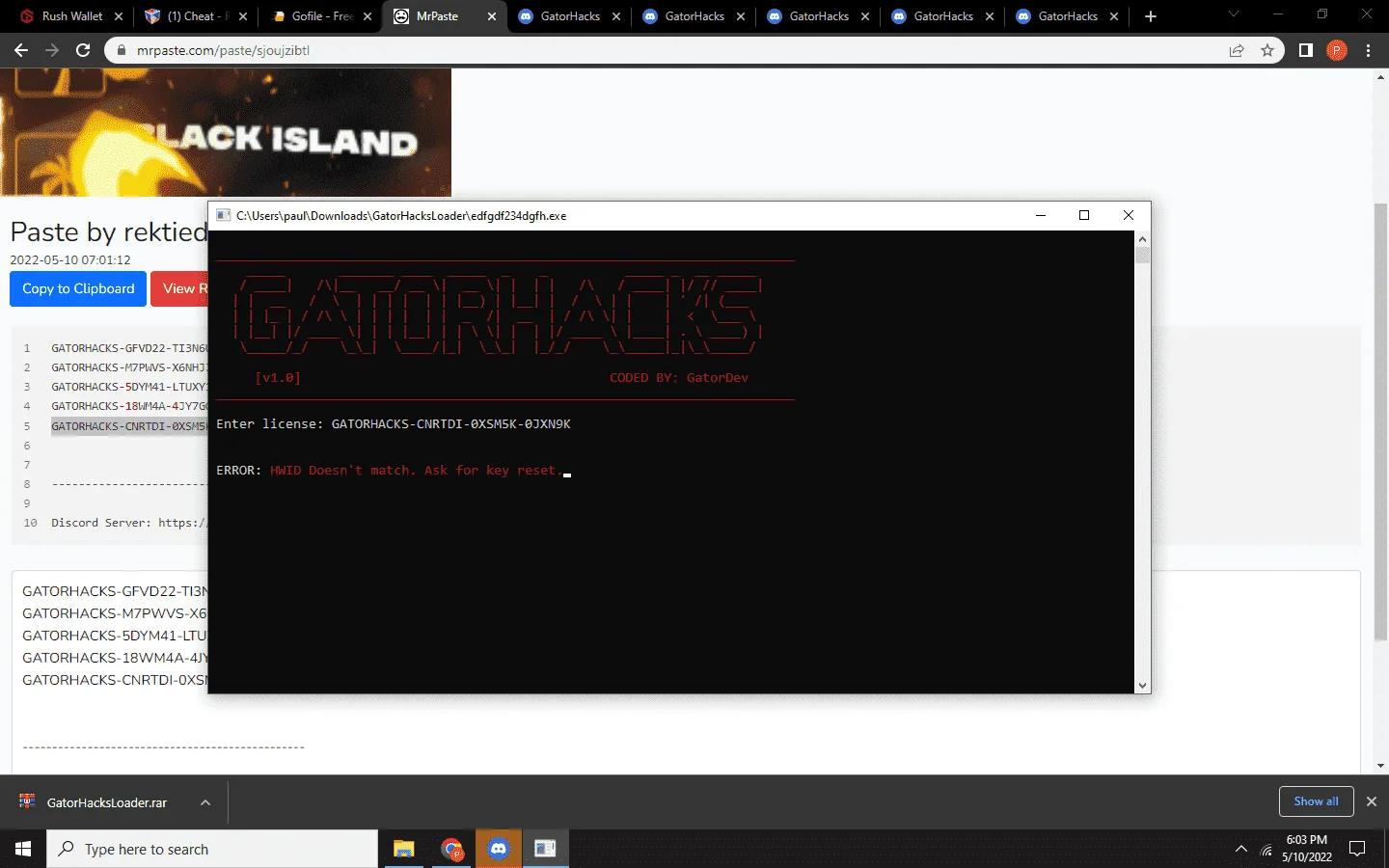Click the console scrollbar up arrow
1389x868 pixels.
click(x=1142, y=239)
